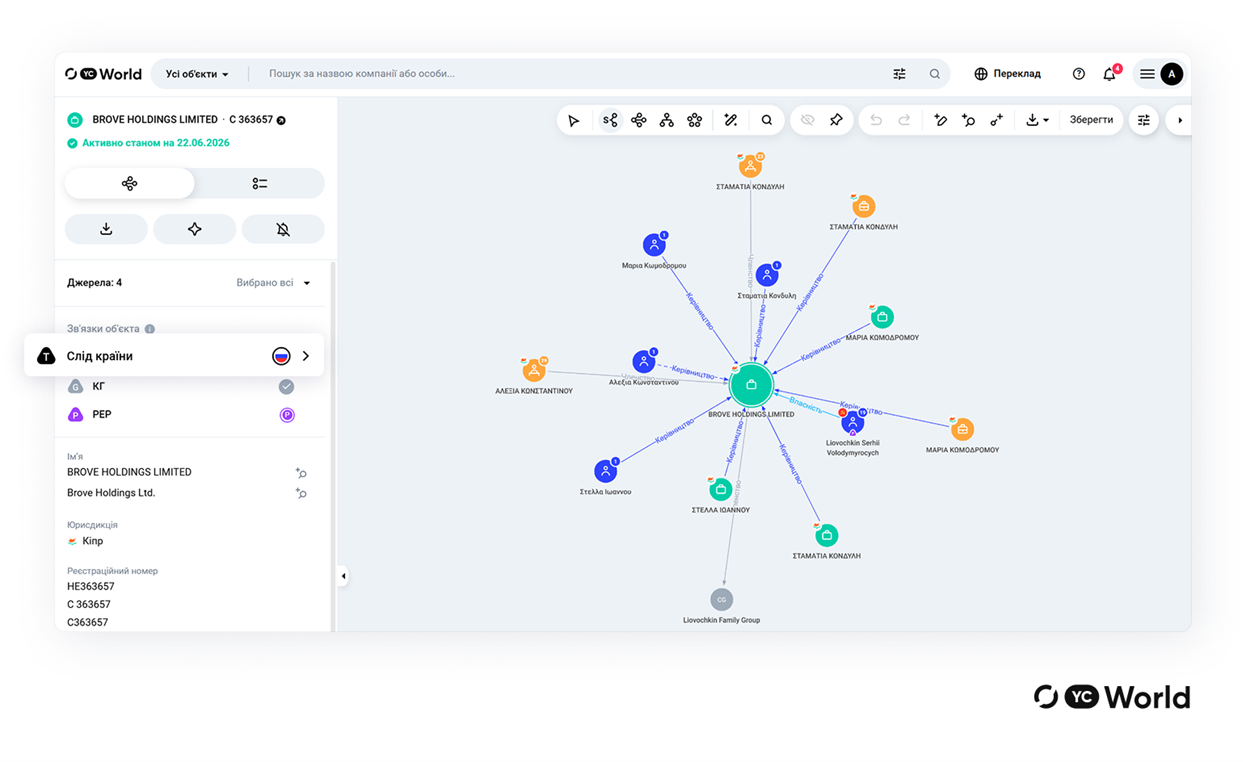The width and height of the screenshot is (1250, 762).
Task: Click the Зберегти button
Action: tap(1091, 120)
